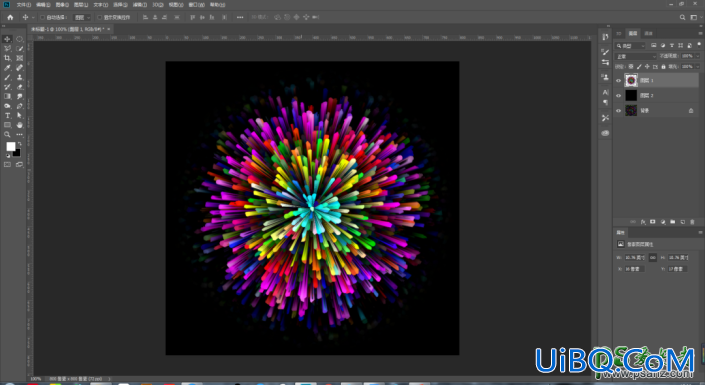Select the Horizontal Type tool
This screenshot has height=385, width=705.
click(7, 116)
